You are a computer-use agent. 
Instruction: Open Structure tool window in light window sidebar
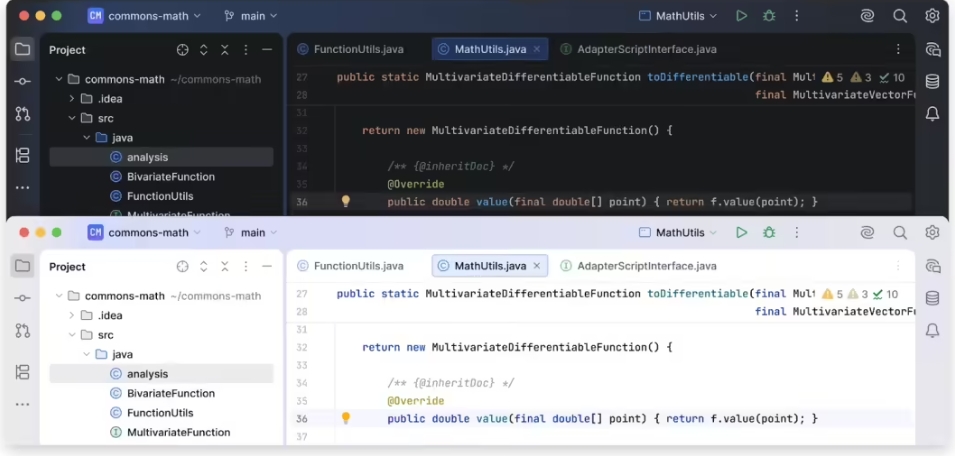pos(22,372)
